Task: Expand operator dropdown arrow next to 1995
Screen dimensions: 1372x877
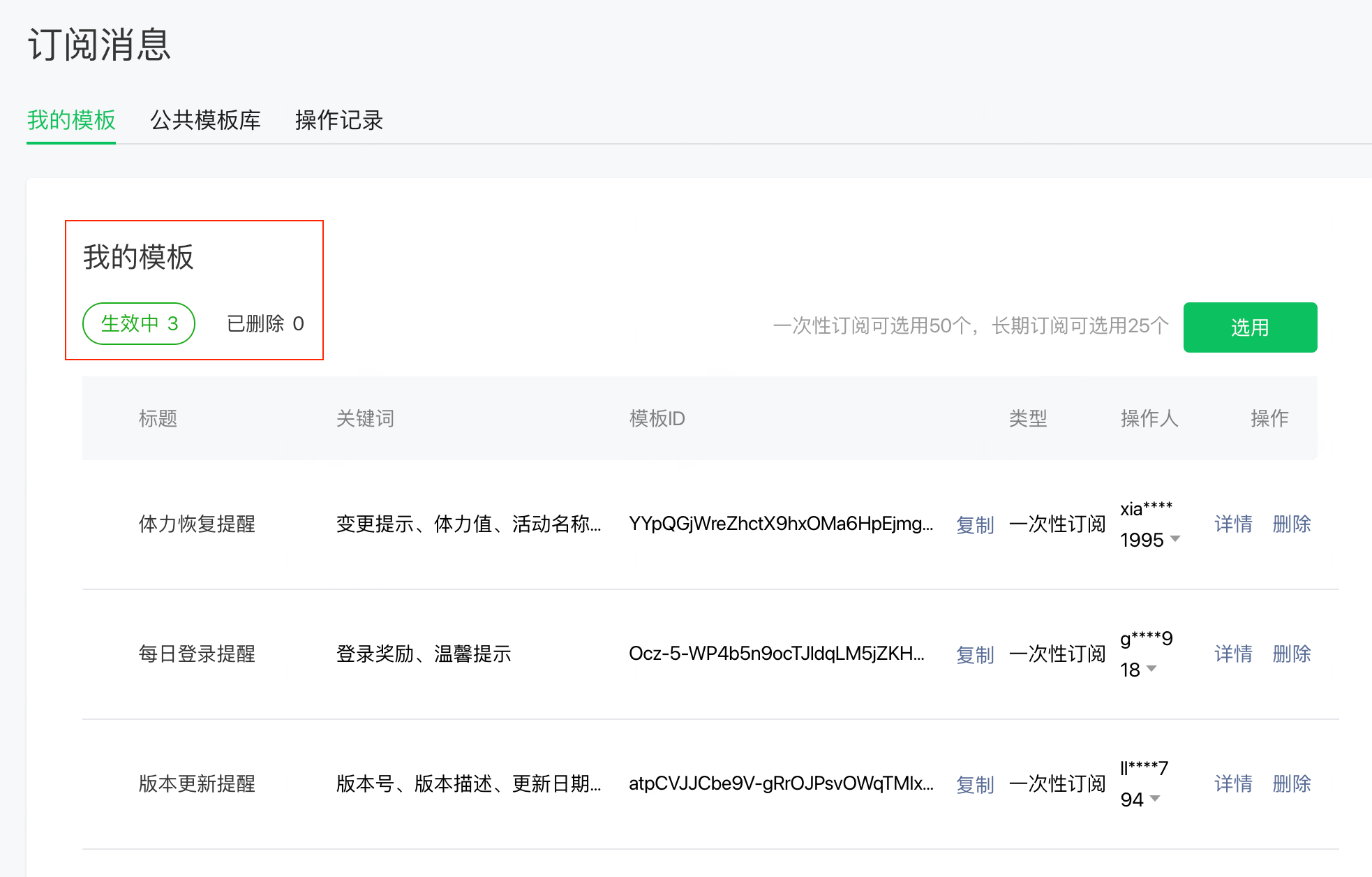Action: (x=1175, y=538)
